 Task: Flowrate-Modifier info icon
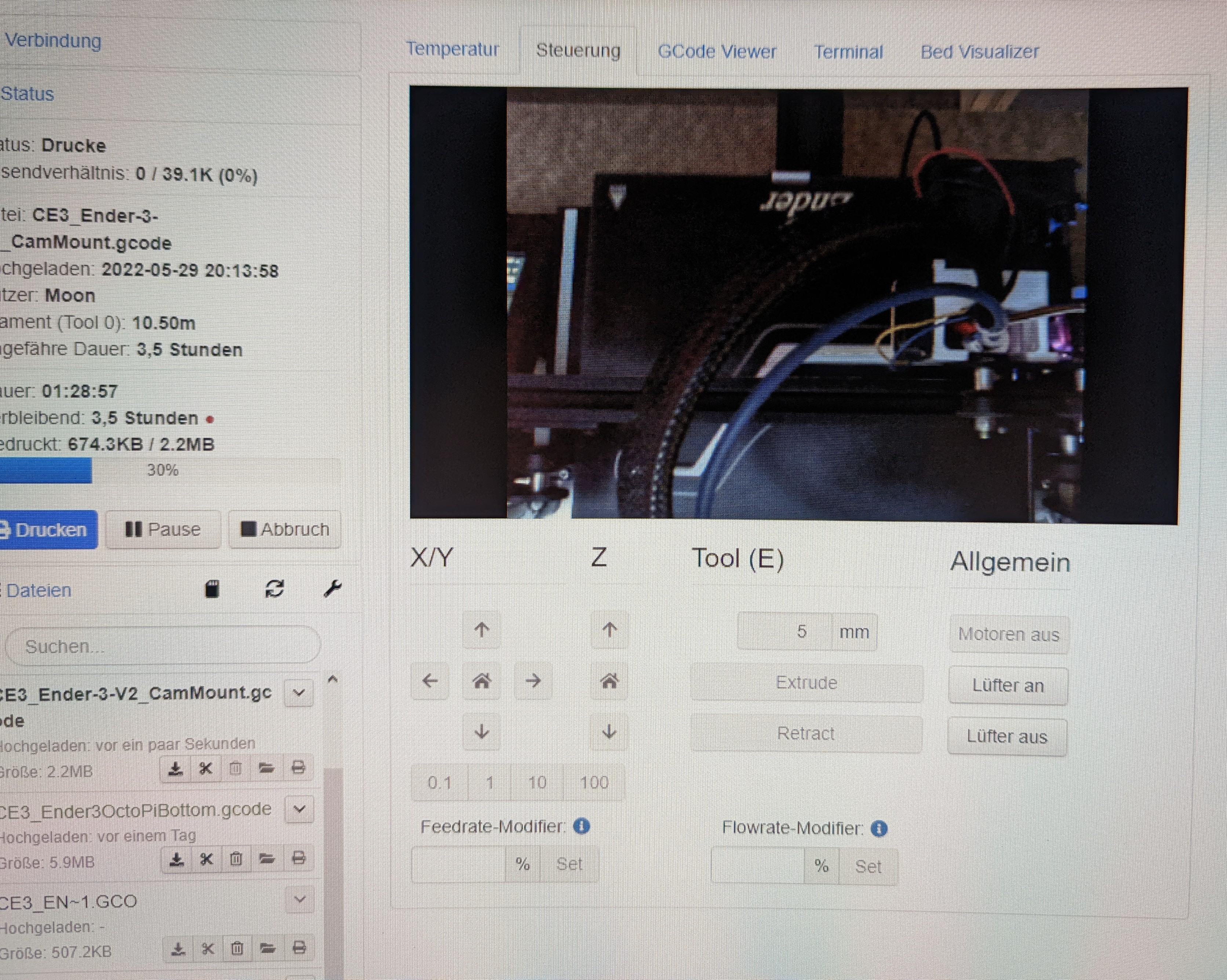(879, 828)
